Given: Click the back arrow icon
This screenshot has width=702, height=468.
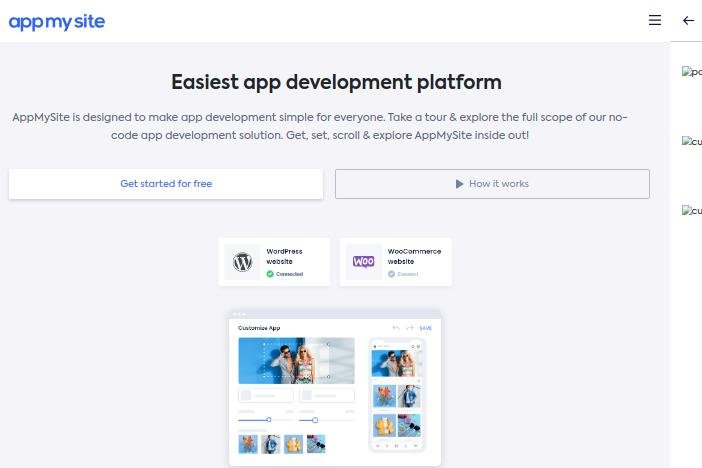Looking at the screenshot, I should pos(688,21).
